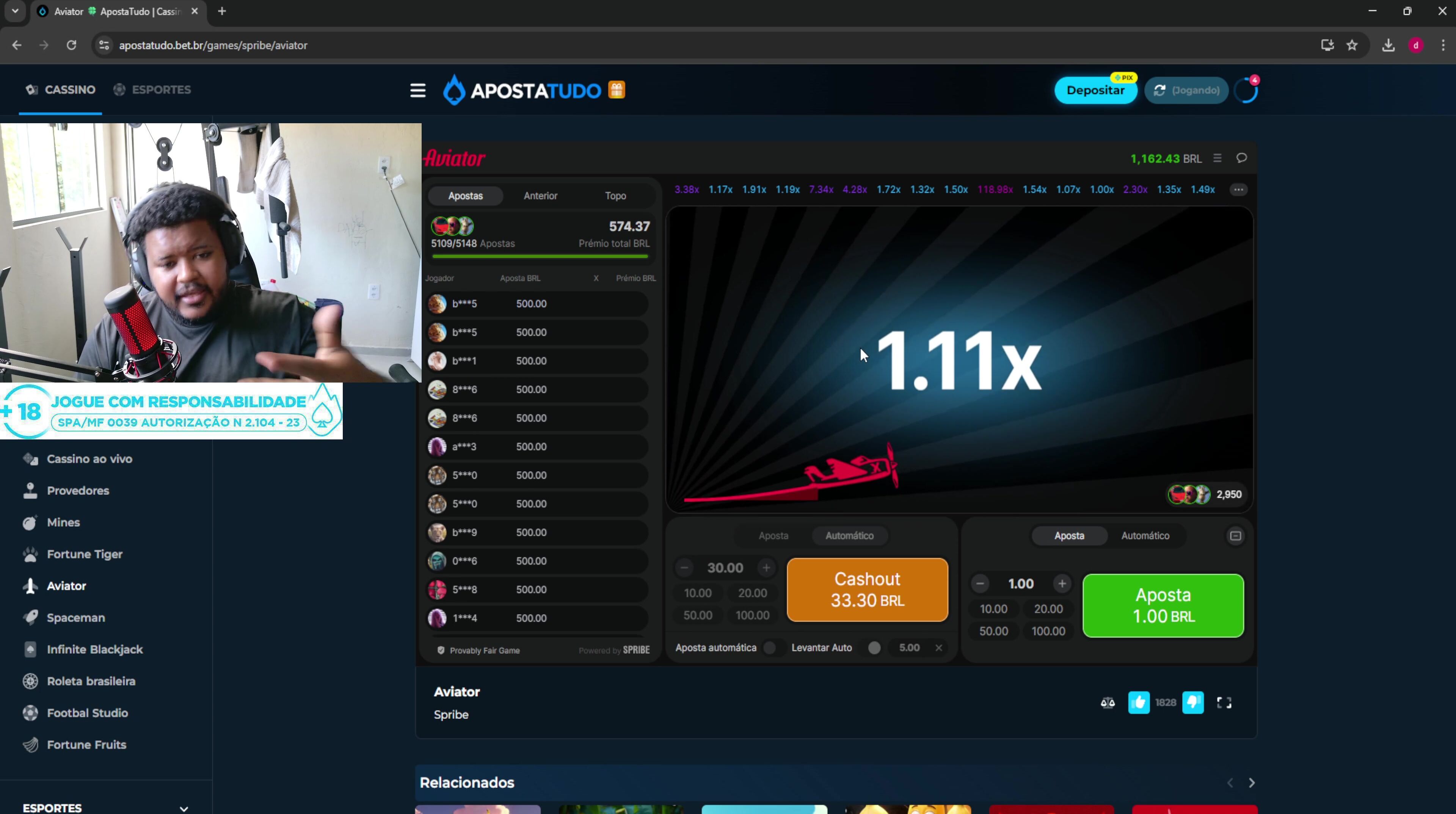Viewport: 1456px width, 814px height.
Task: Enter fullscreen mode for the game
Action: click(x=1224, y=703)
